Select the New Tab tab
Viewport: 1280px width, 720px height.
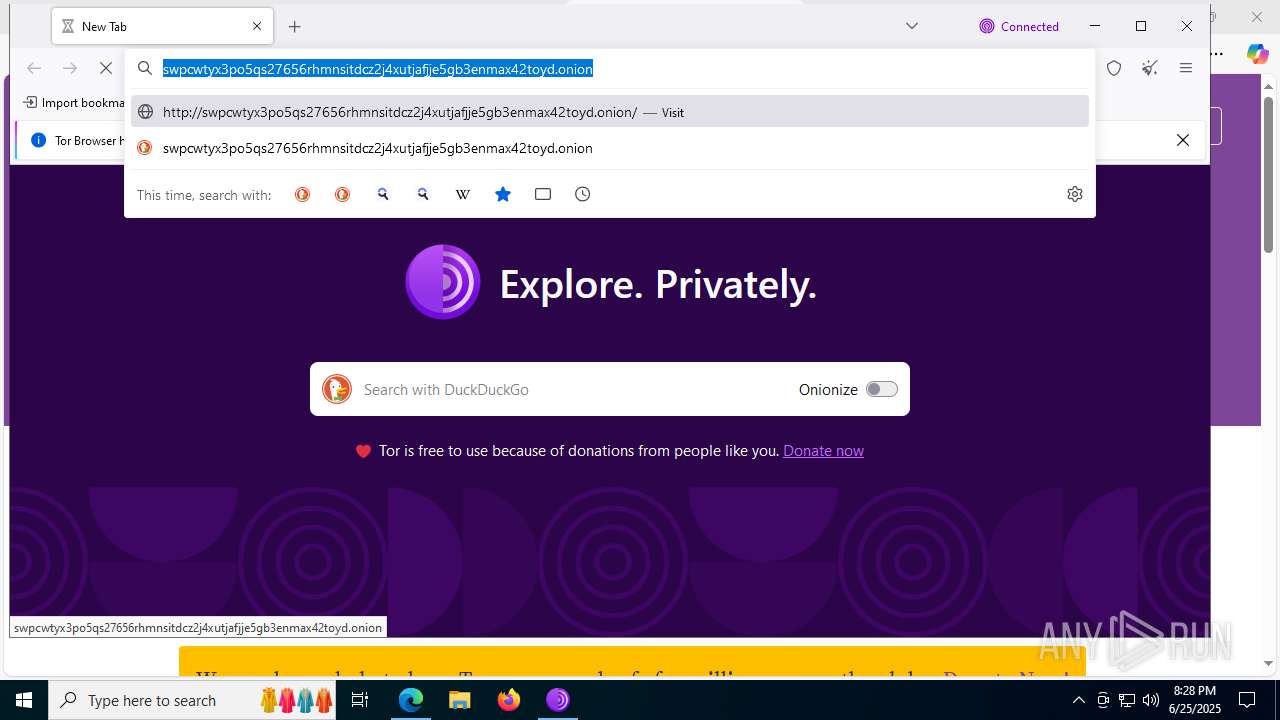point(163,27)
